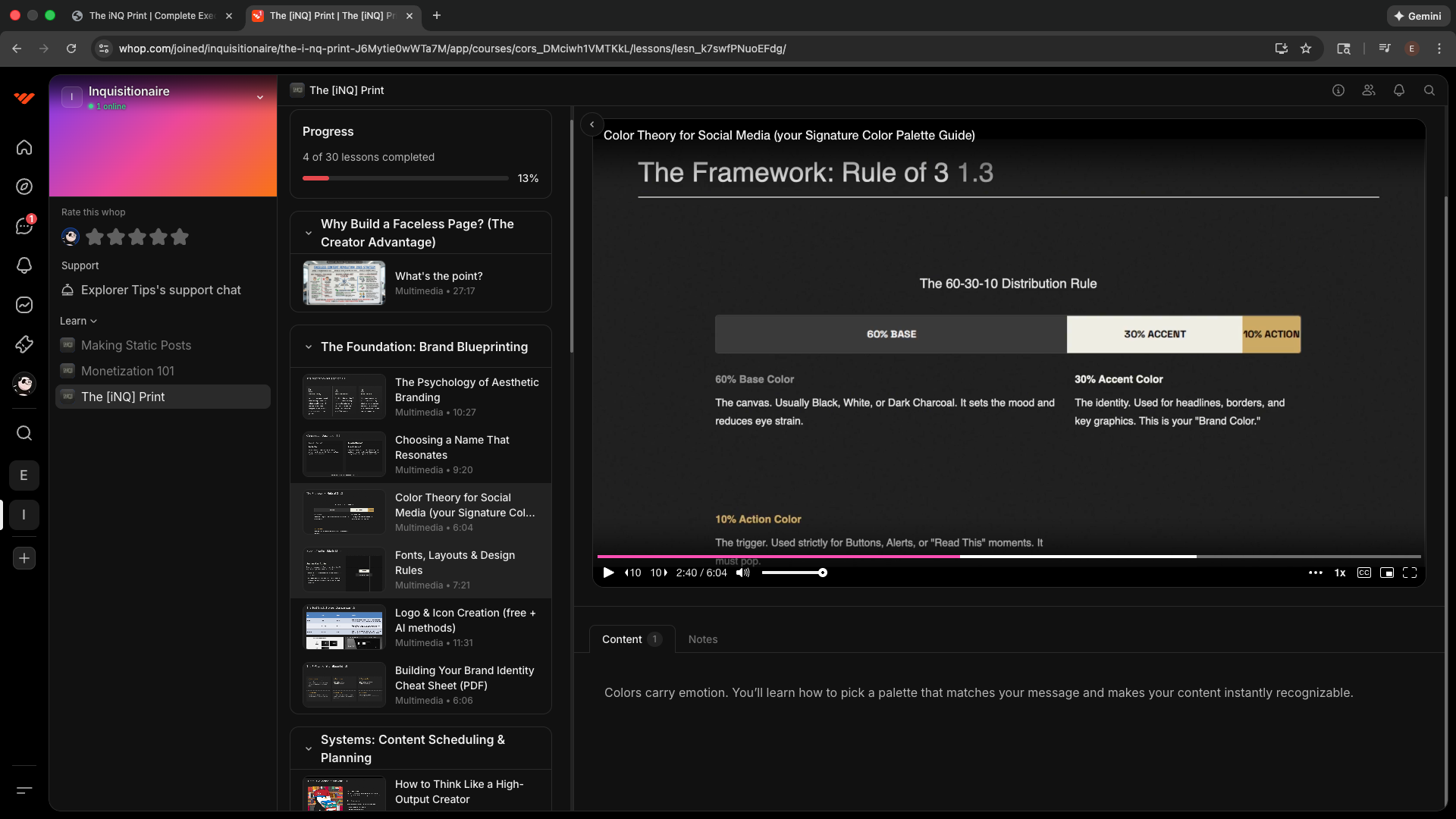Open the compass Discover icon
The height and width of the screenshot is (819, 1456).
[x=24, y=187]
